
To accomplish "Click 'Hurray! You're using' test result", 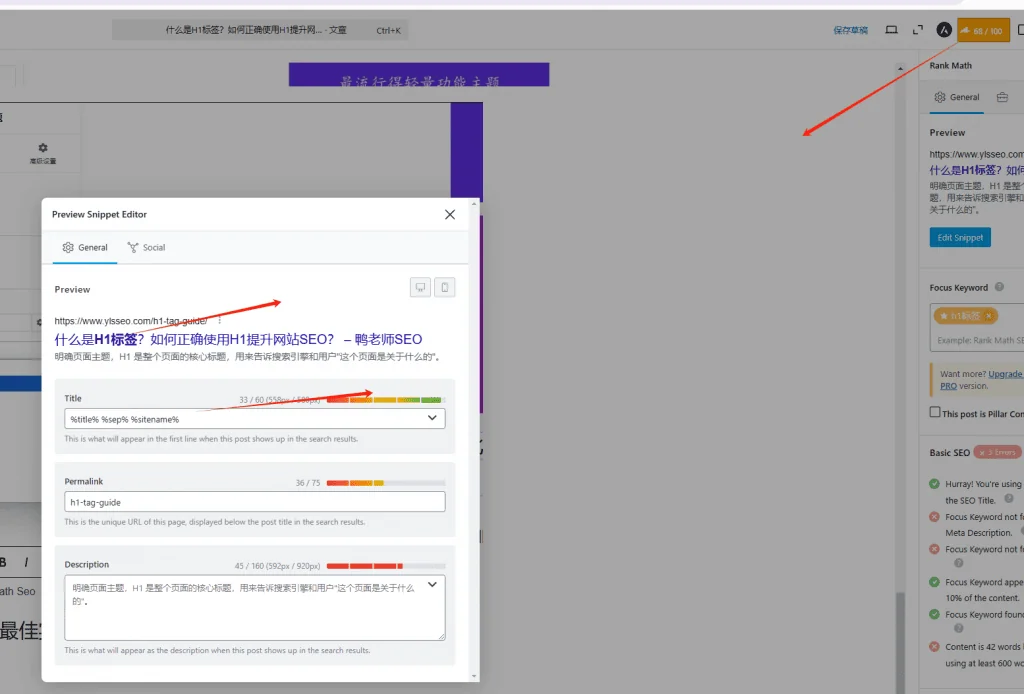I will coord(984,492).
